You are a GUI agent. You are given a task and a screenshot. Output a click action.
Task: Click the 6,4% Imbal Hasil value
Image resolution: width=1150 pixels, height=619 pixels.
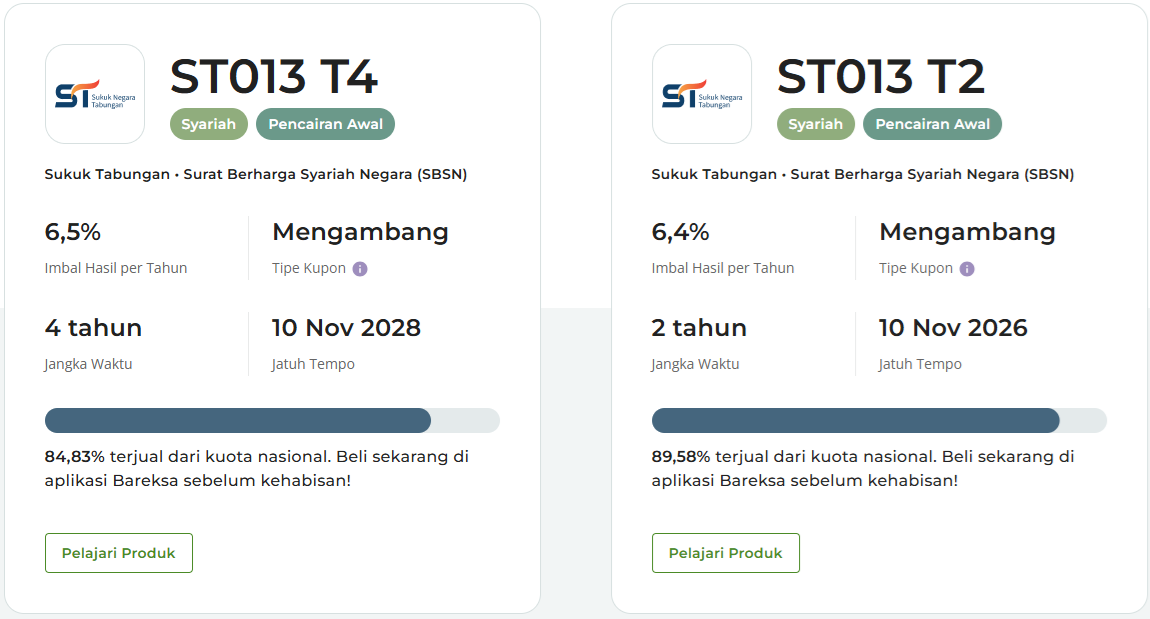(x=680, y=232)
